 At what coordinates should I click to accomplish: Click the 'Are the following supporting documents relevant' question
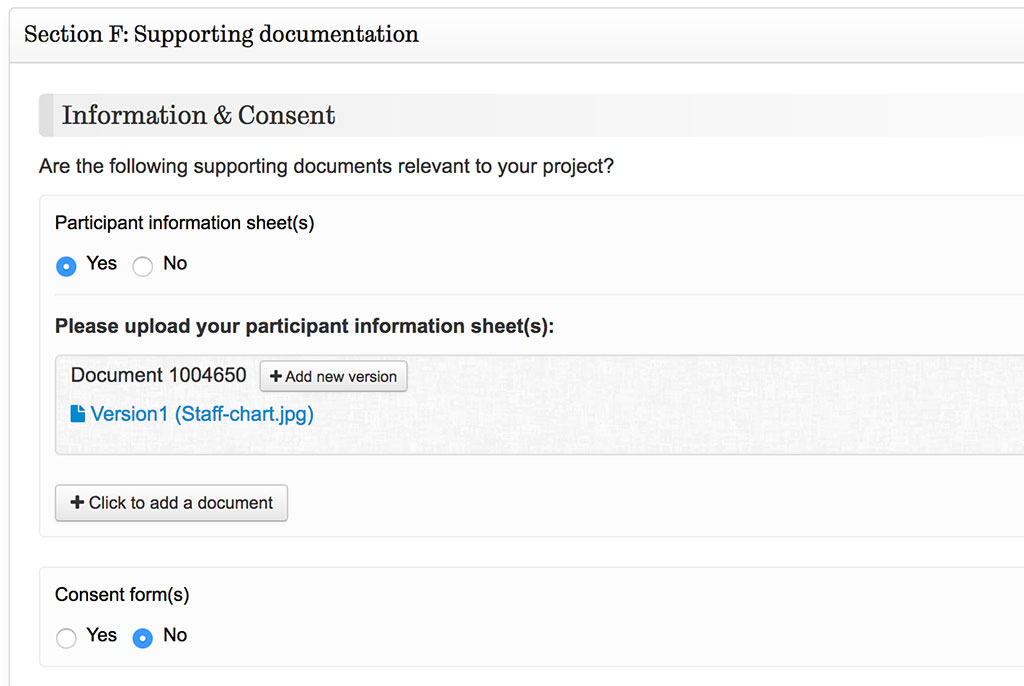pyautogui.click(x=327, y=166)
